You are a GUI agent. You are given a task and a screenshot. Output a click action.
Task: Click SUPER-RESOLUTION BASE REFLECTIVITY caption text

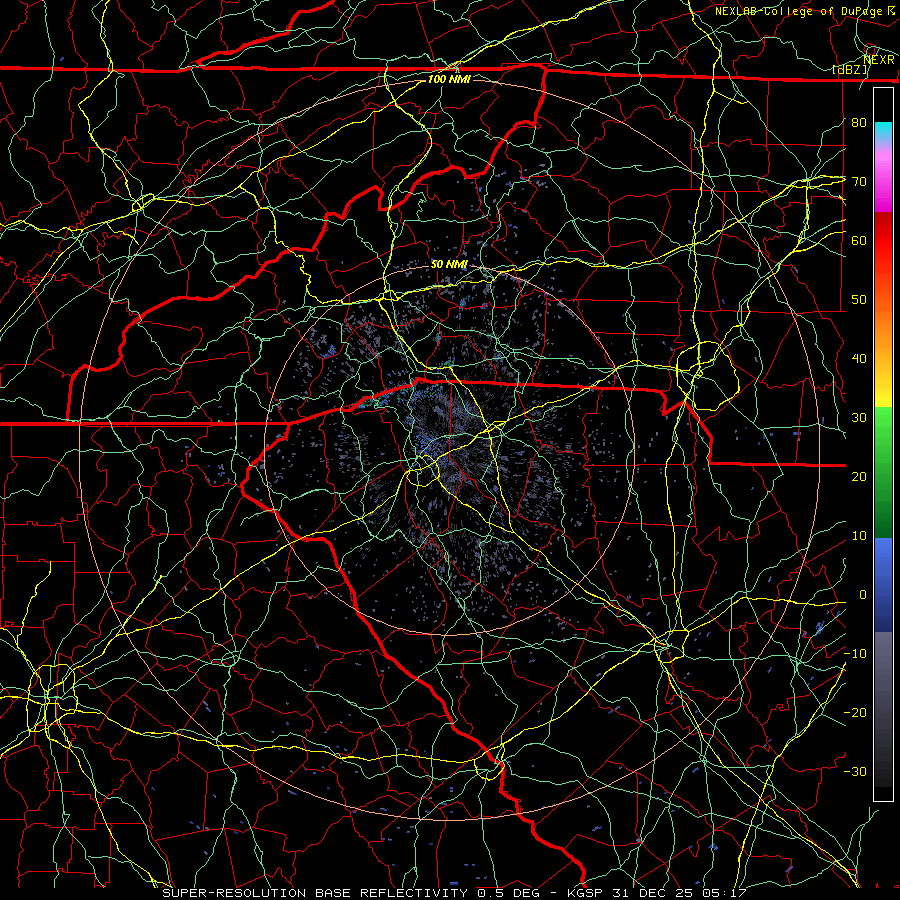click(315, 893)
